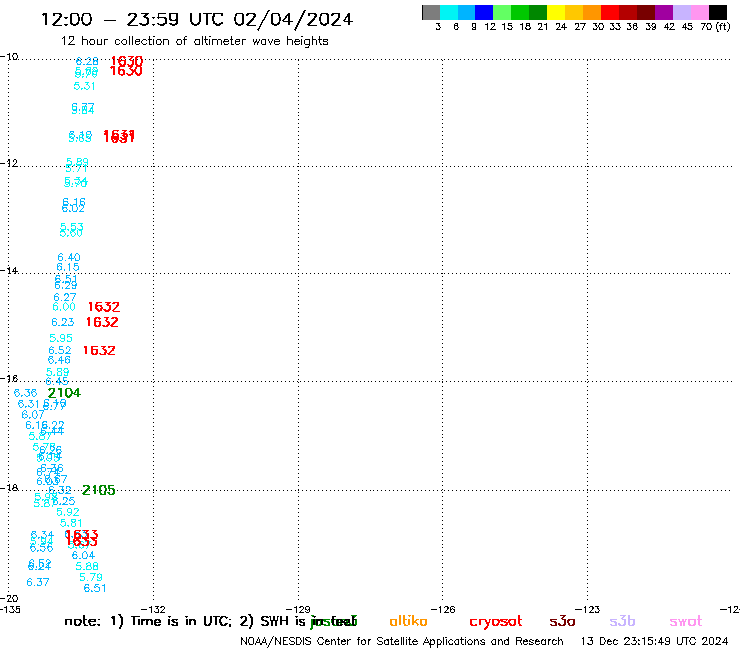The height and width of the screenshot is (650, 740).
Task: Click the "12 hour collection of altimeter wave heights" subtitle
Action: click(x=194, y=41)
